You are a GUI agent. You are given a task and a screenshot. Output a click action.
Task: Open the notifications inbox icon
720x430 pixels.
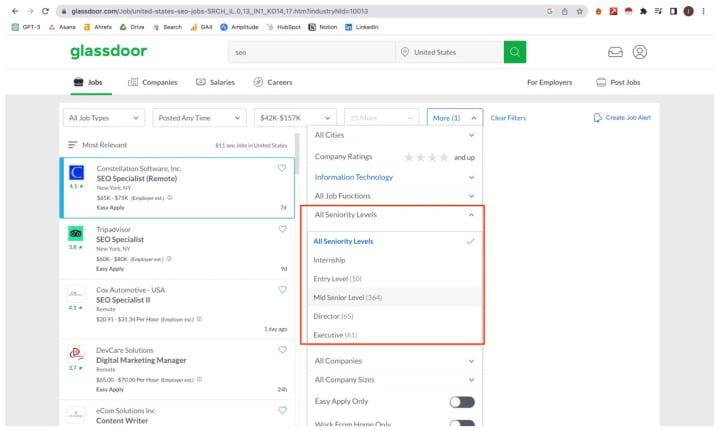(x=615, y=52)
